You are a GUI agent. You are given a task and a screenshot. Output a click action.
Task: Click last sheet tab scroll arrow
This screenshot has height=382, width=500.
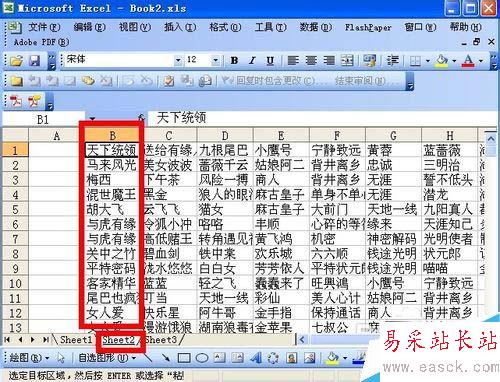pyautogui.click(x=46, y=340)
